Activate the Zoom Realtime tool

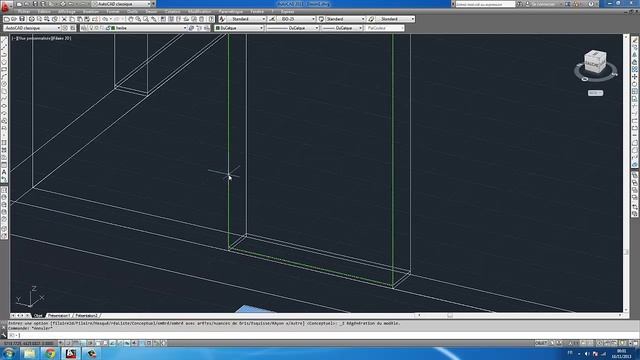click(x=138, y=19)
